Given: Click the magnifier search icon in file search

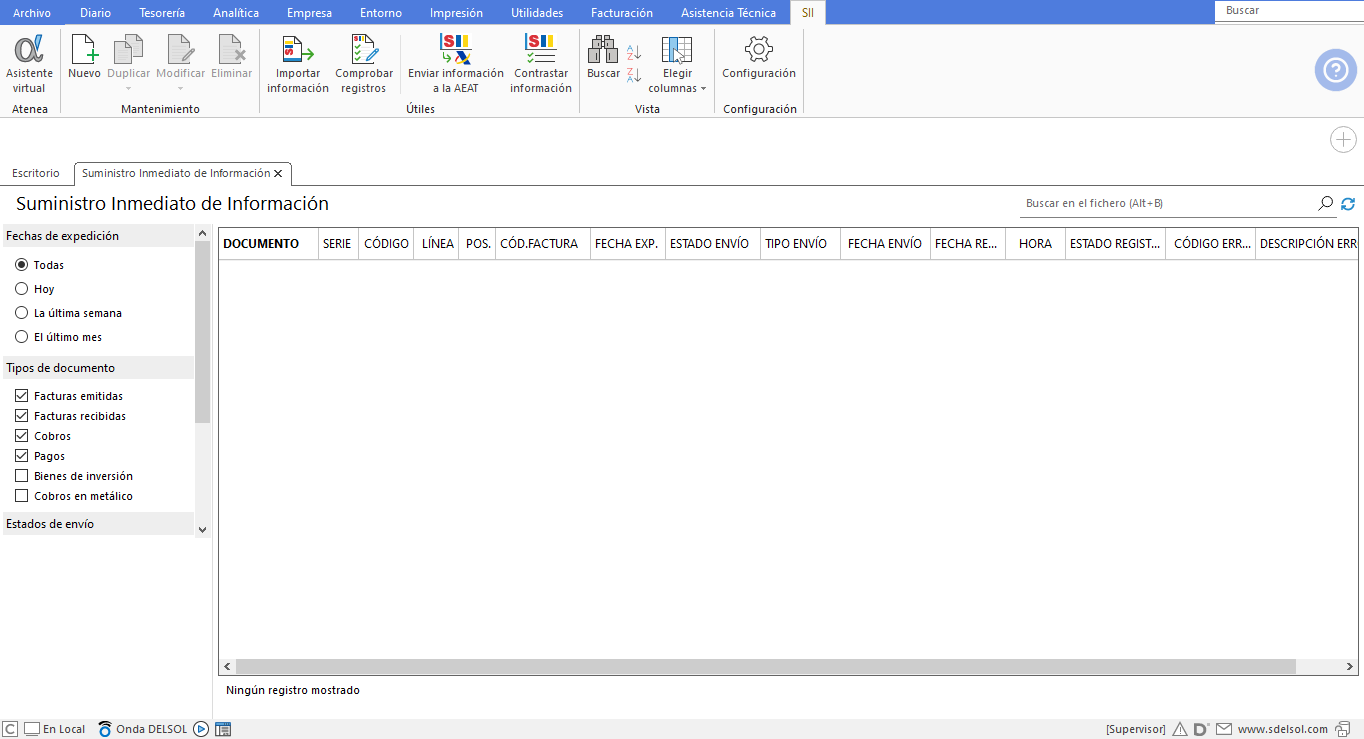Looking at the screenshot, I should coord(1326,203).
